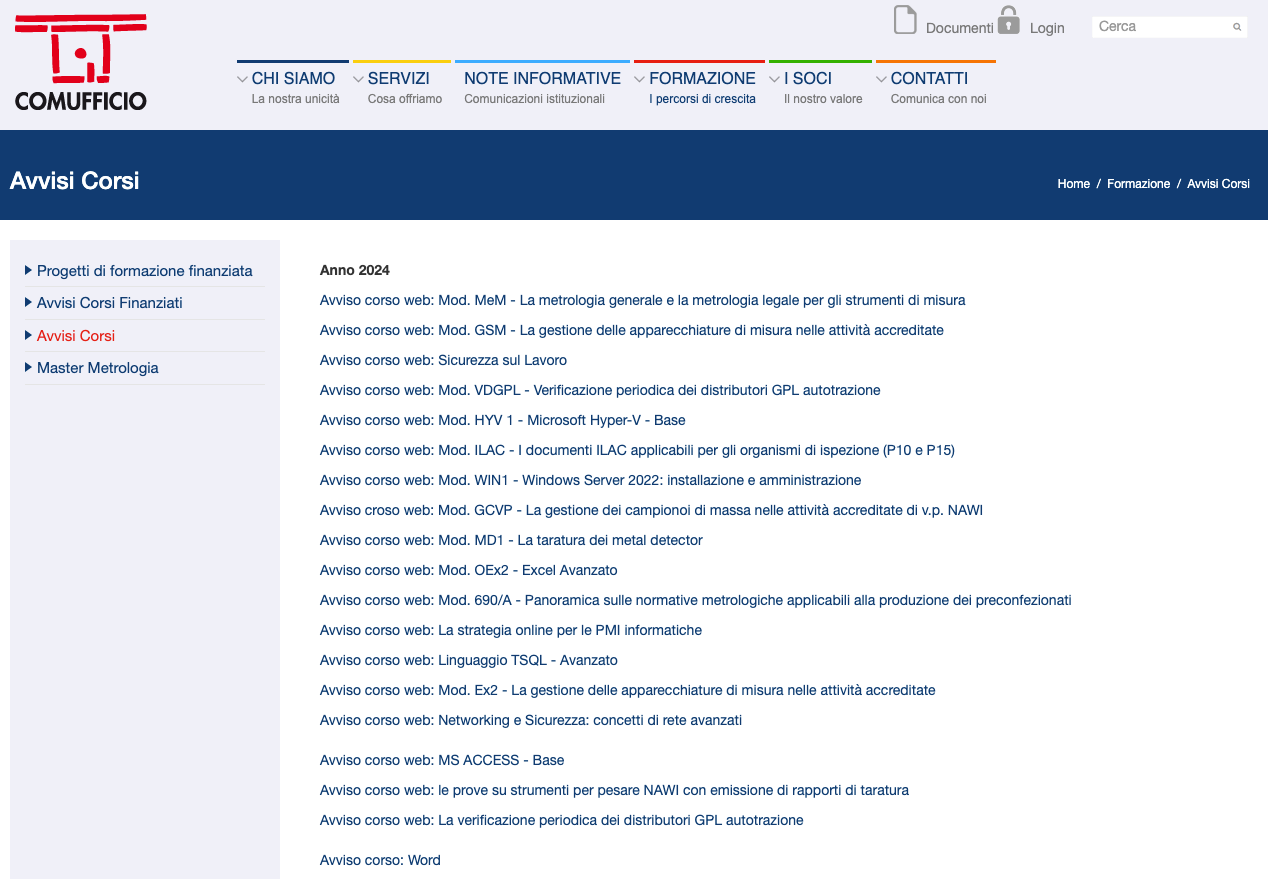This screenshot has width=1268, height=879.
Task: Click the Documenti link text
Action: [x=960, y=28]
